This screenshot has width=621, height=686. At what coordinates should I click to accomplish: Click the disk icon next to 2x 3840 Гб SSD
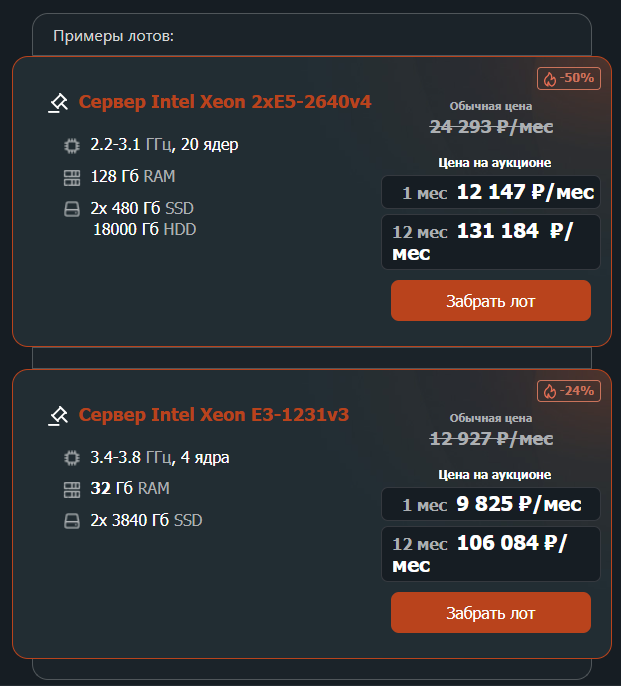click(x=71, y=521)
